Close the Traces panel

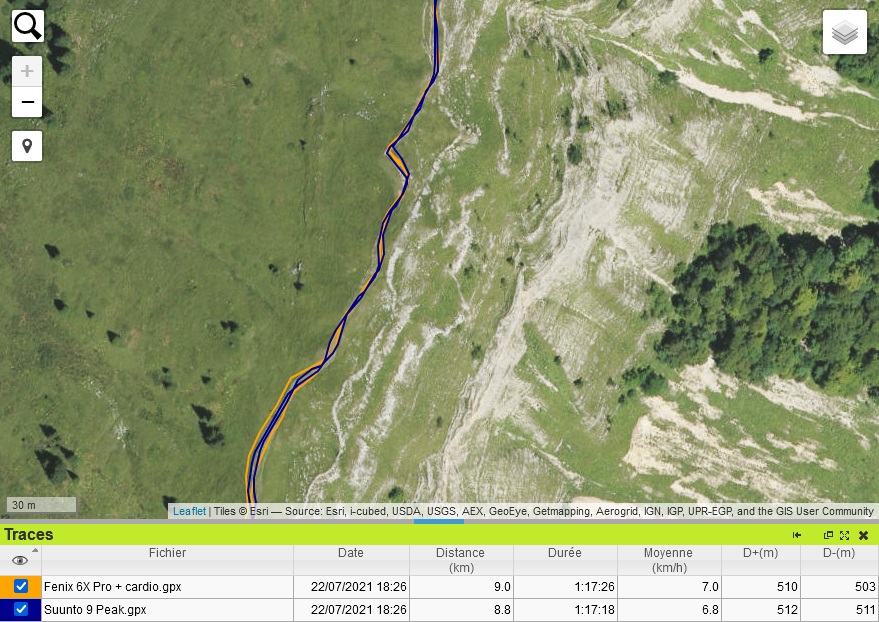tap(863, 535)
